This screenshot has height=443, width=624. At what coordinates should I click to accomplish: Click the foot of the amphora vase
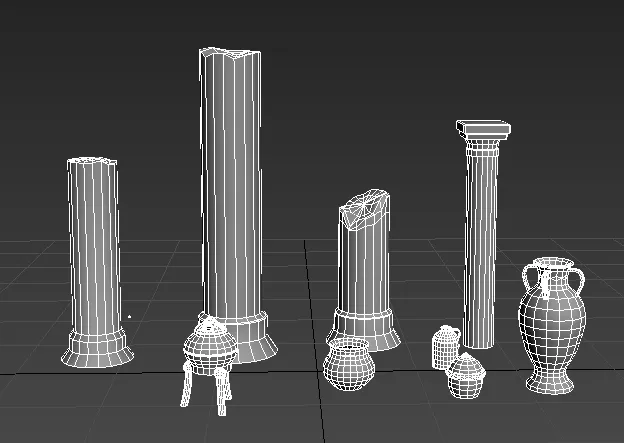[550, 383]
